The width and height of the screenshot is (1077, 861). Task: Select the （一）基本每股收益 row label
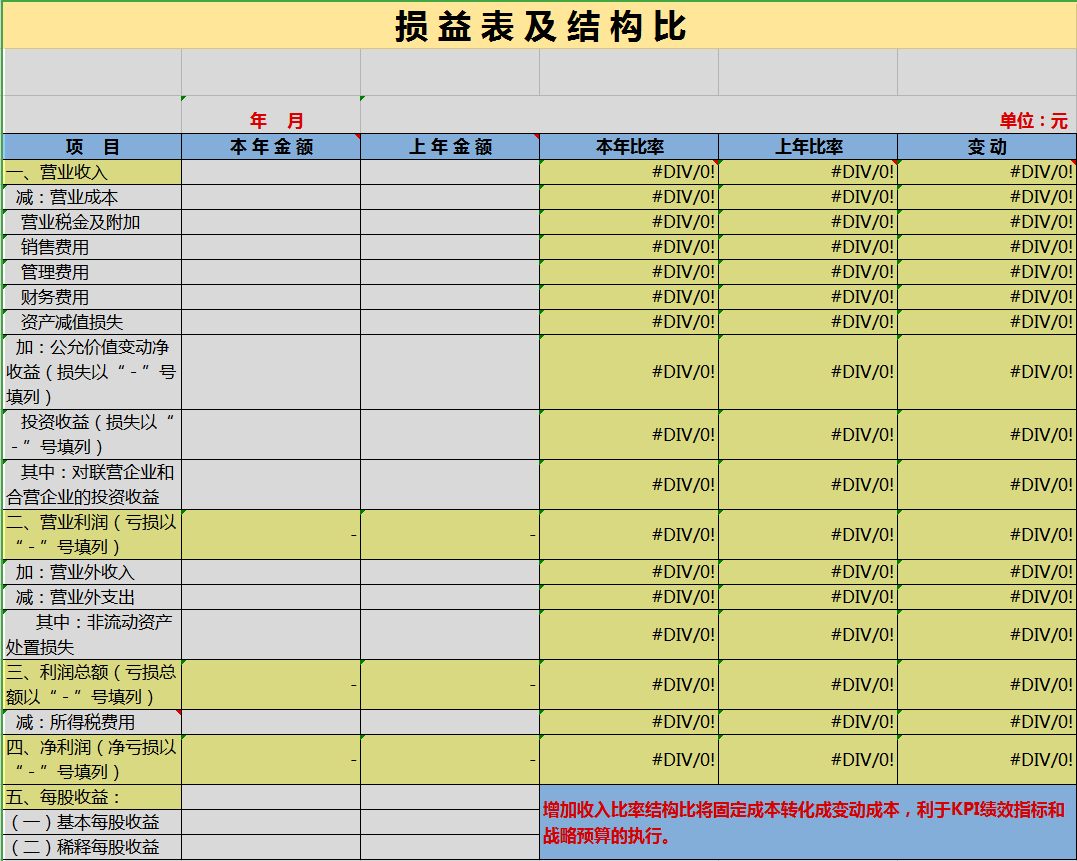[92, 822]
